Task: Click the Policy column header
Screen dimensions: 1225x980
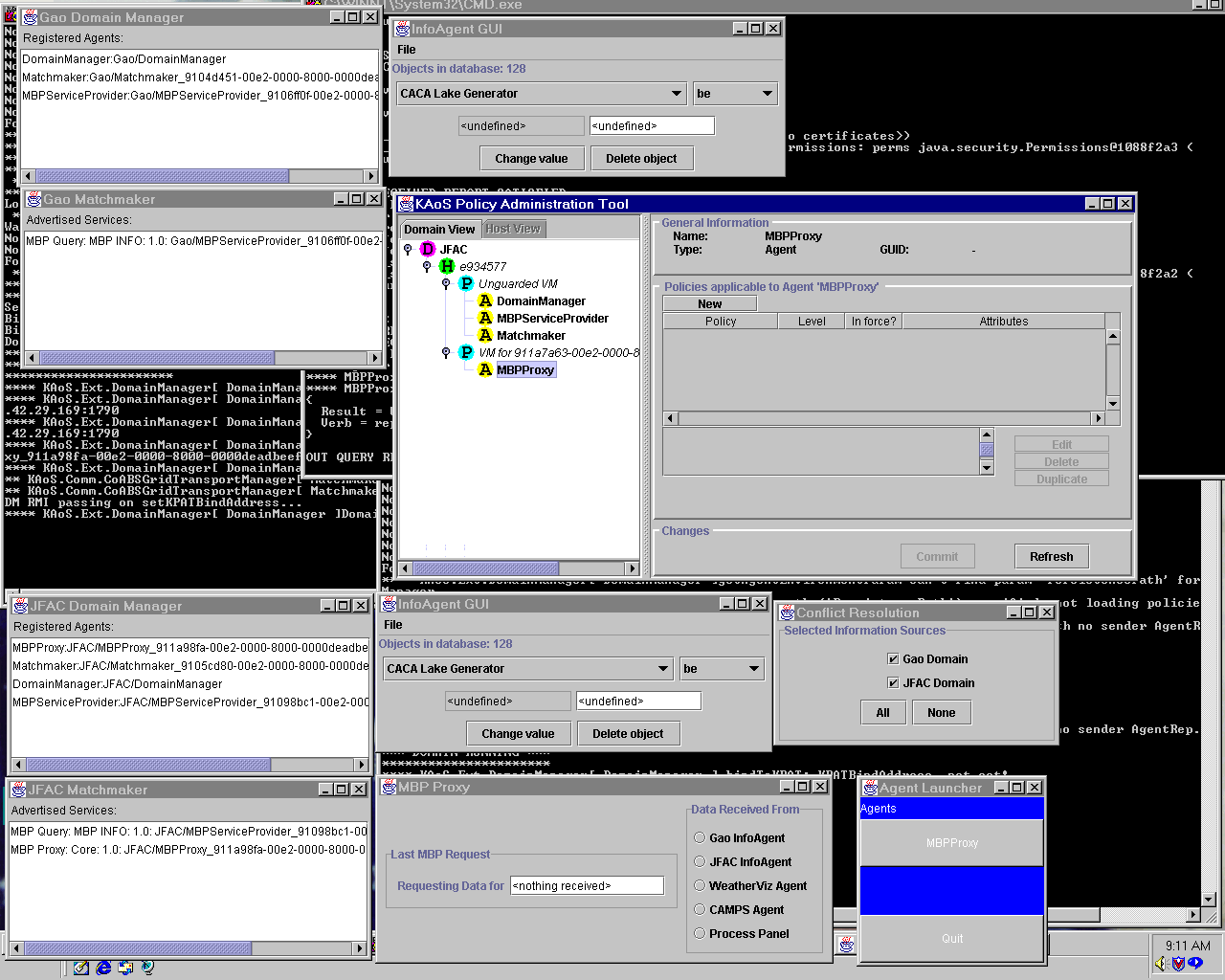Action: (x=721, y=322)
